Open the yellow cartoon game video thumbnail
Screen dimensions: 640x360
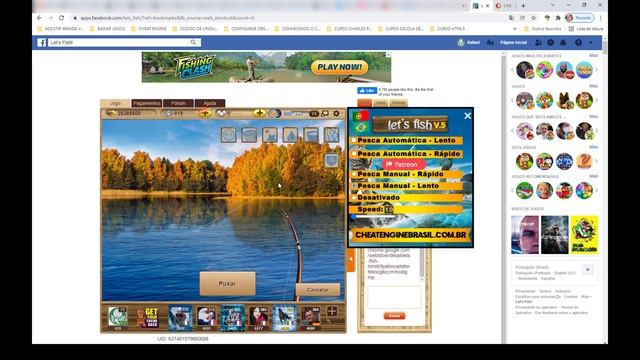point(584,235)
